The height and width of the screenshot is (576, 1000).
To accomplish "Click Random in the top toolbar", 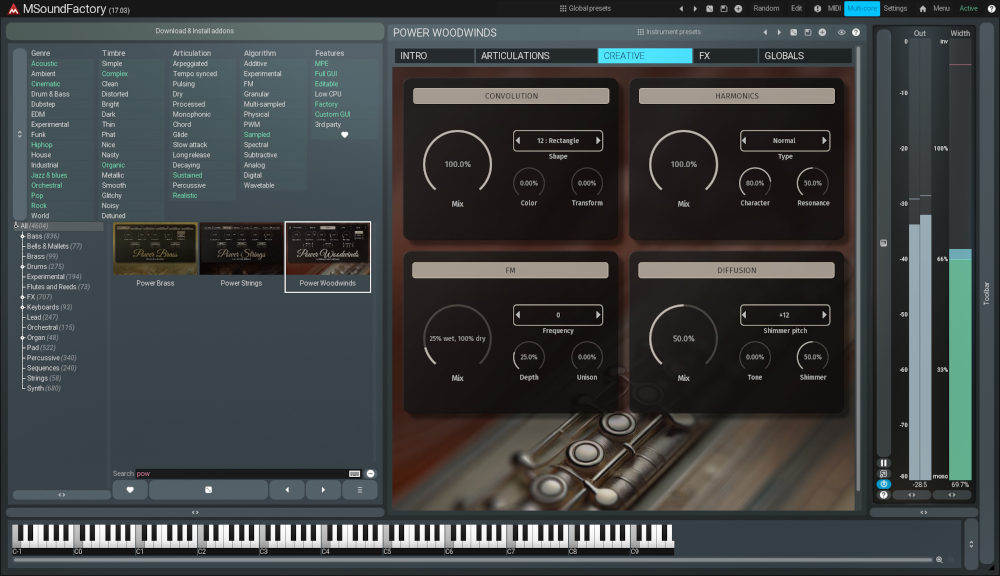I will tap(765, 8).
